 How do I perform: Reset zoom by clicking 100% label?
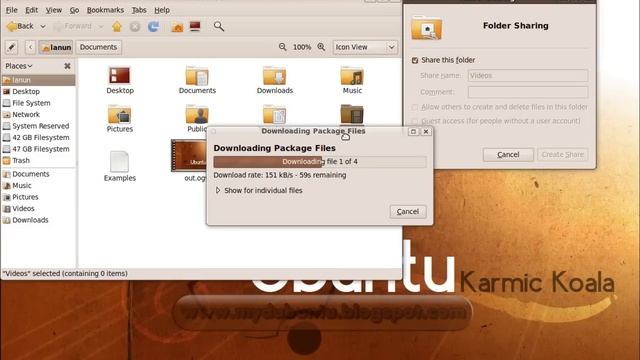(302, 47)
